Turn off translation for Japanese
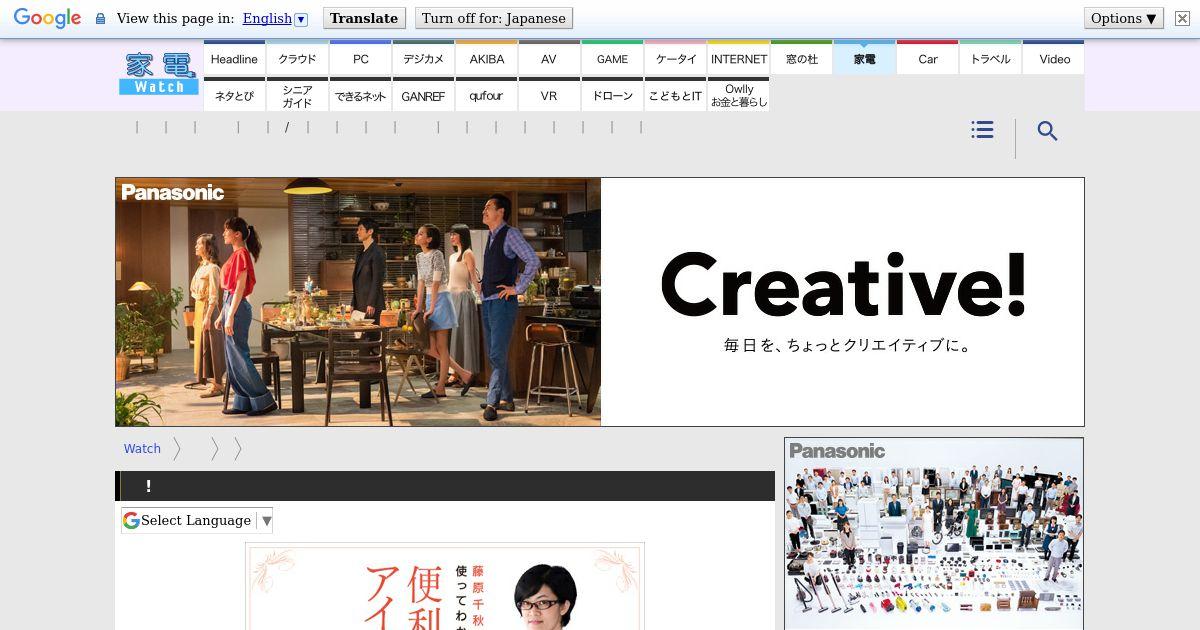 tap(493, 18)
